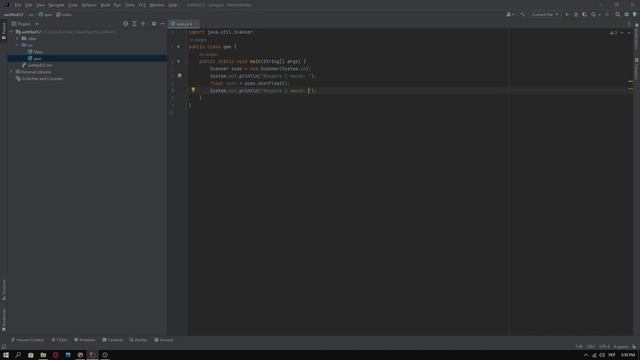The height and width of the screenshot is (360, 640).
Task: Click the Stop icon in toolbar
Action: click(x=607, y=14)
